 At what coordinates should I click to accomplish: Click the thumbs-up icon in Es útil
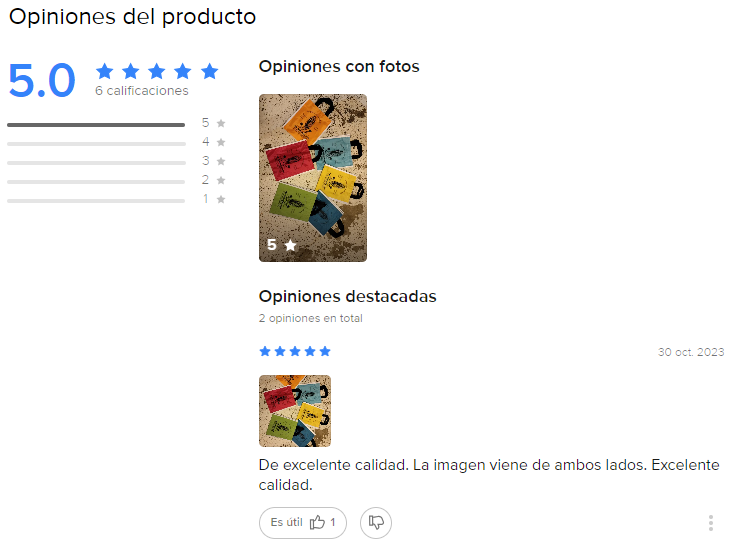point(318,522)
